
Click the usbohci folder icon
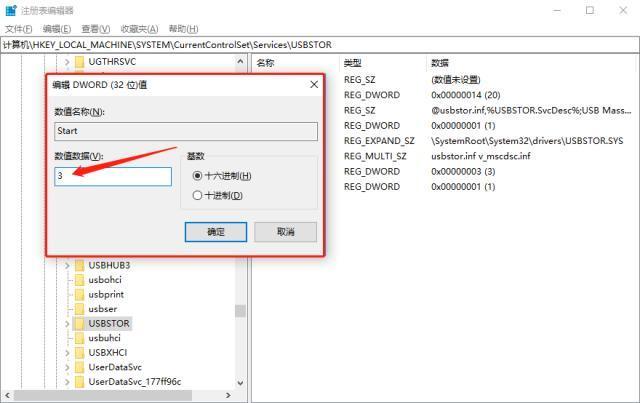80,280
